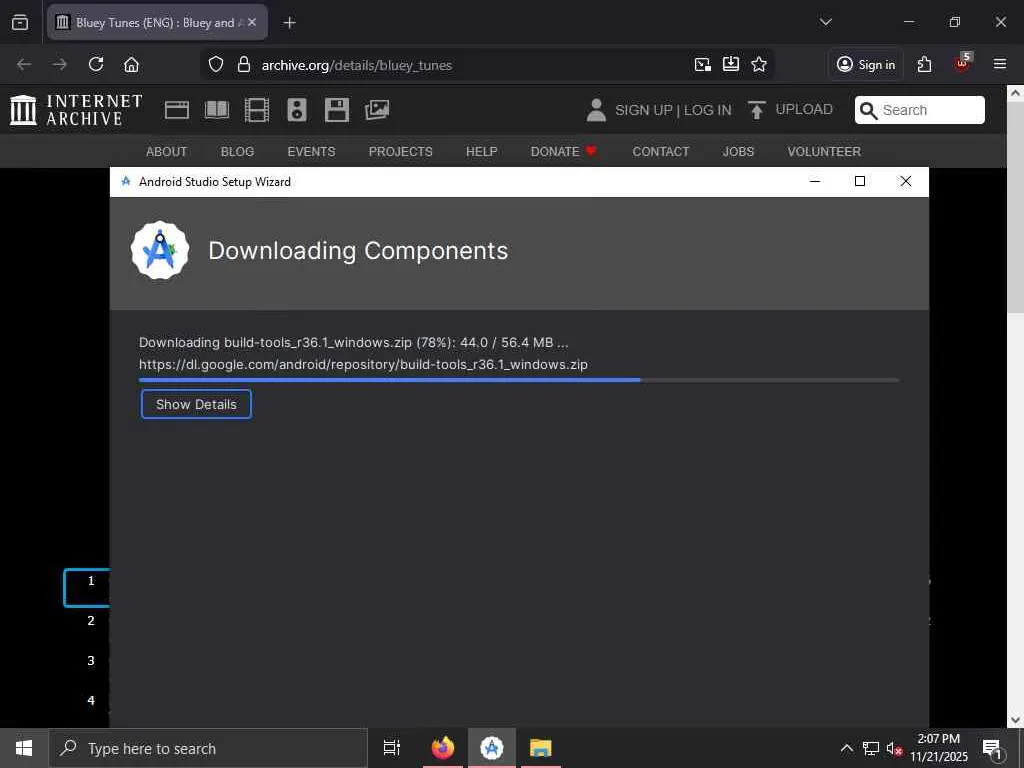
Task: Click the picture-in-picture icon in the address bar
Action: [703, 64]
